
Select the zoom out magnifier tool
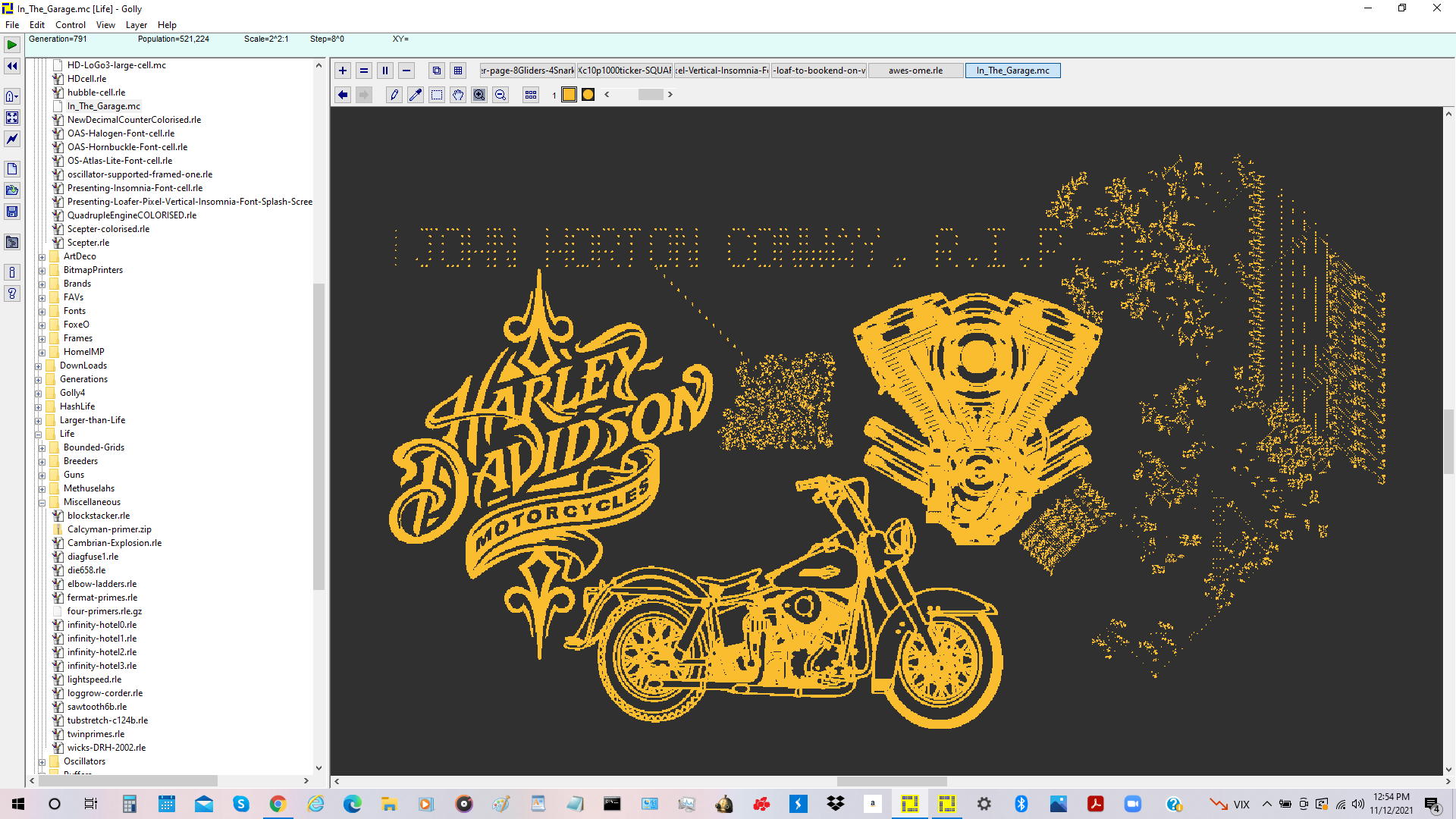[x=500, y=95]
